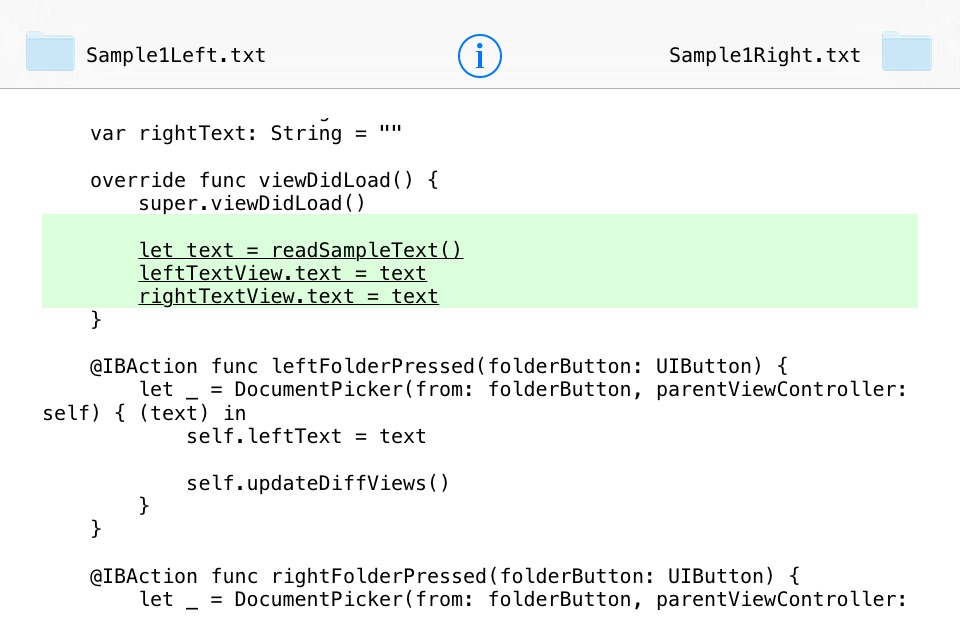960x640 pixels.
Task: Open the right folder icon
Action: 907,51
